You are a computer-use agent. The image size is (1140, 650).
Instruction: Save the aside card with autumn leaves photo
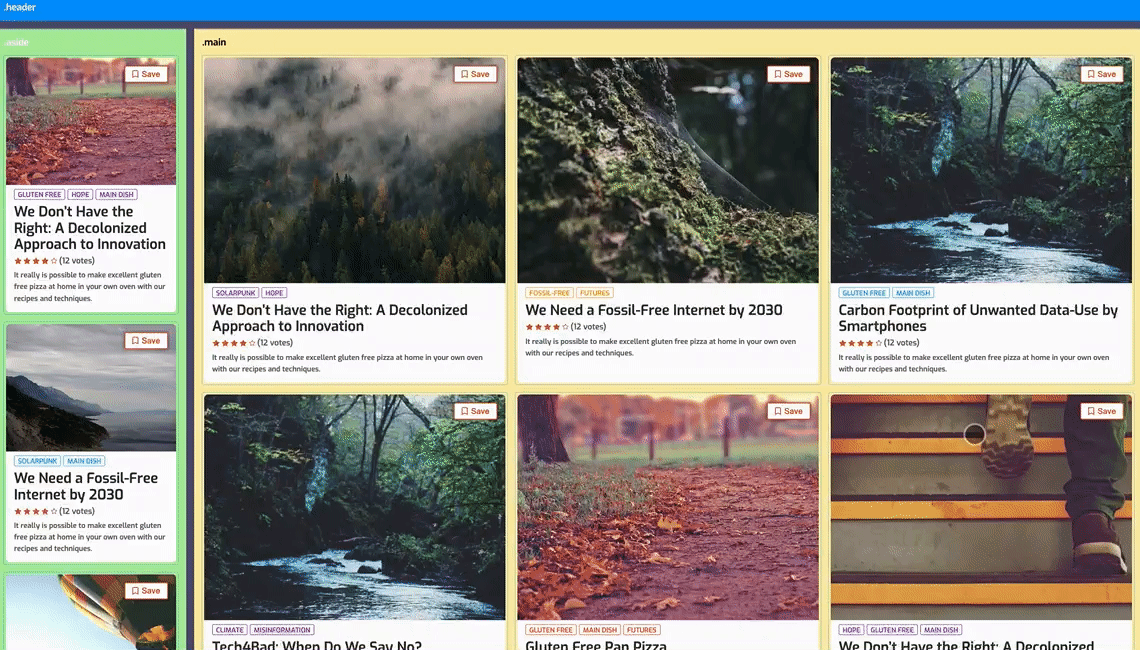tap(146, 74)
